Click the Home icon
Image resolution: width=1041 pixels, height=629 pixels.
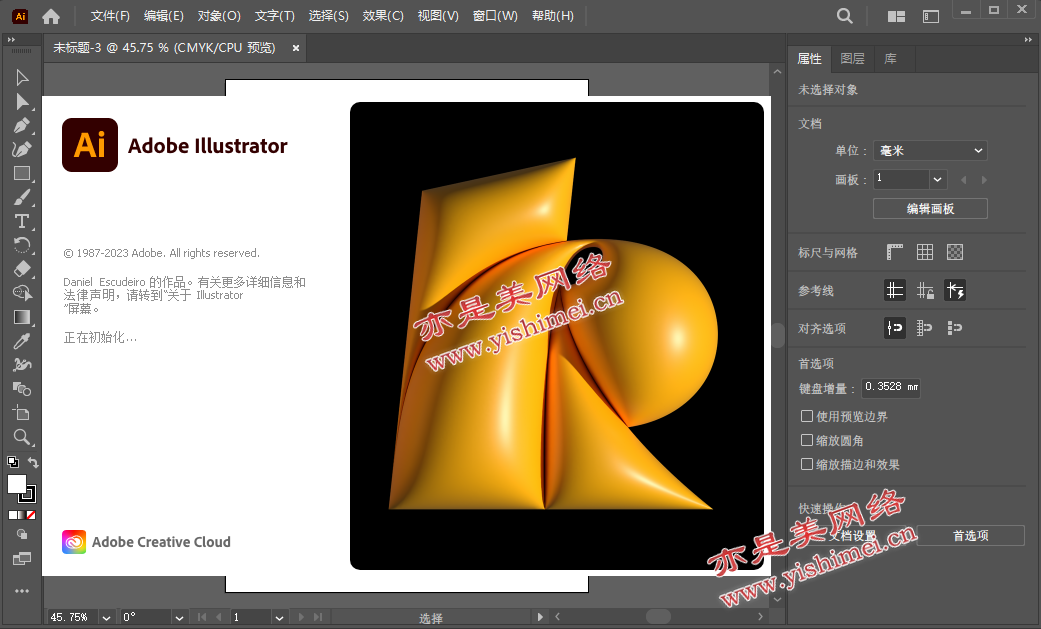tap(51, 17)
